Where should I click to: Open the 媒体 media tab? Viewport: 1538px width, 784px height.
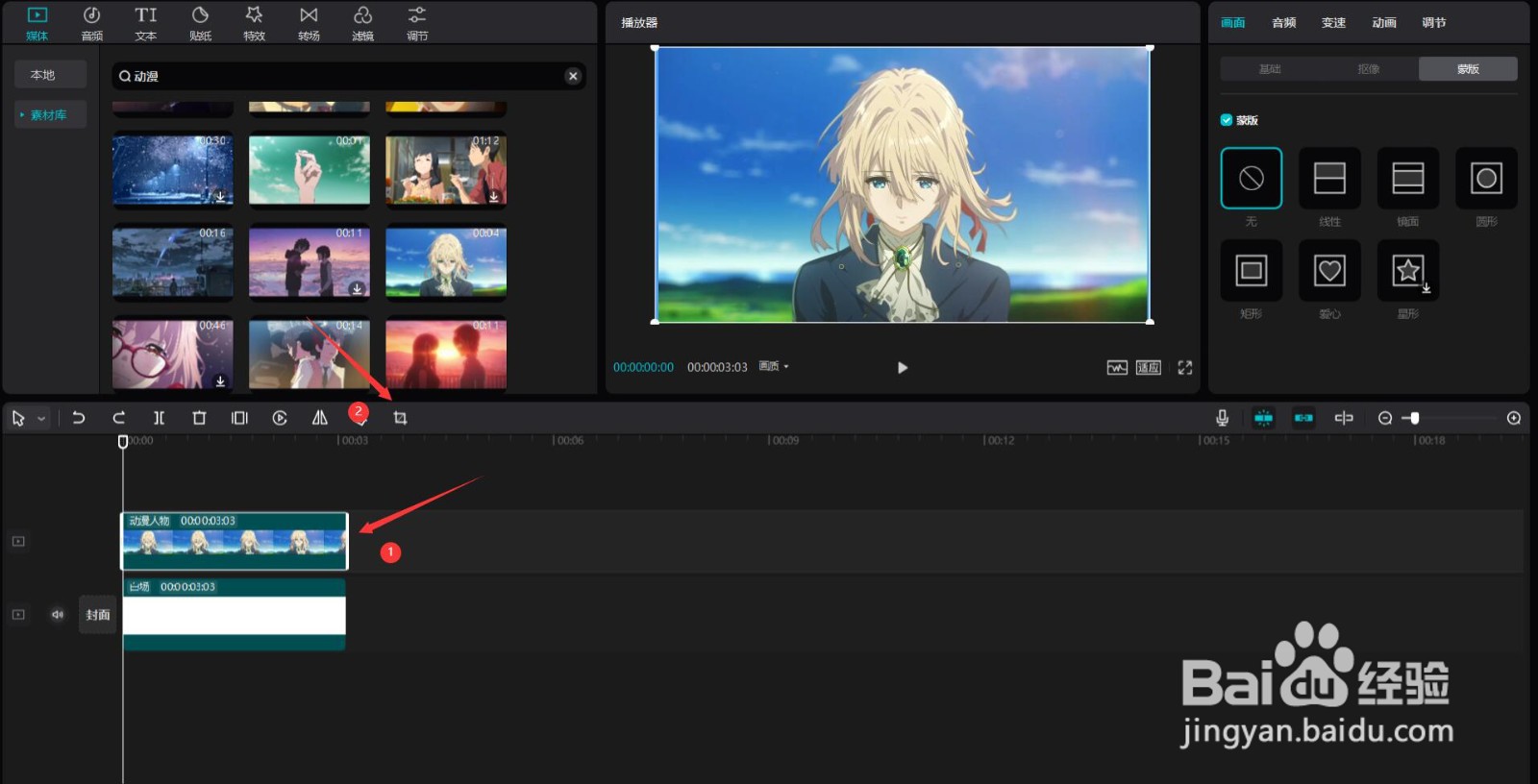(x=37, y=24)
